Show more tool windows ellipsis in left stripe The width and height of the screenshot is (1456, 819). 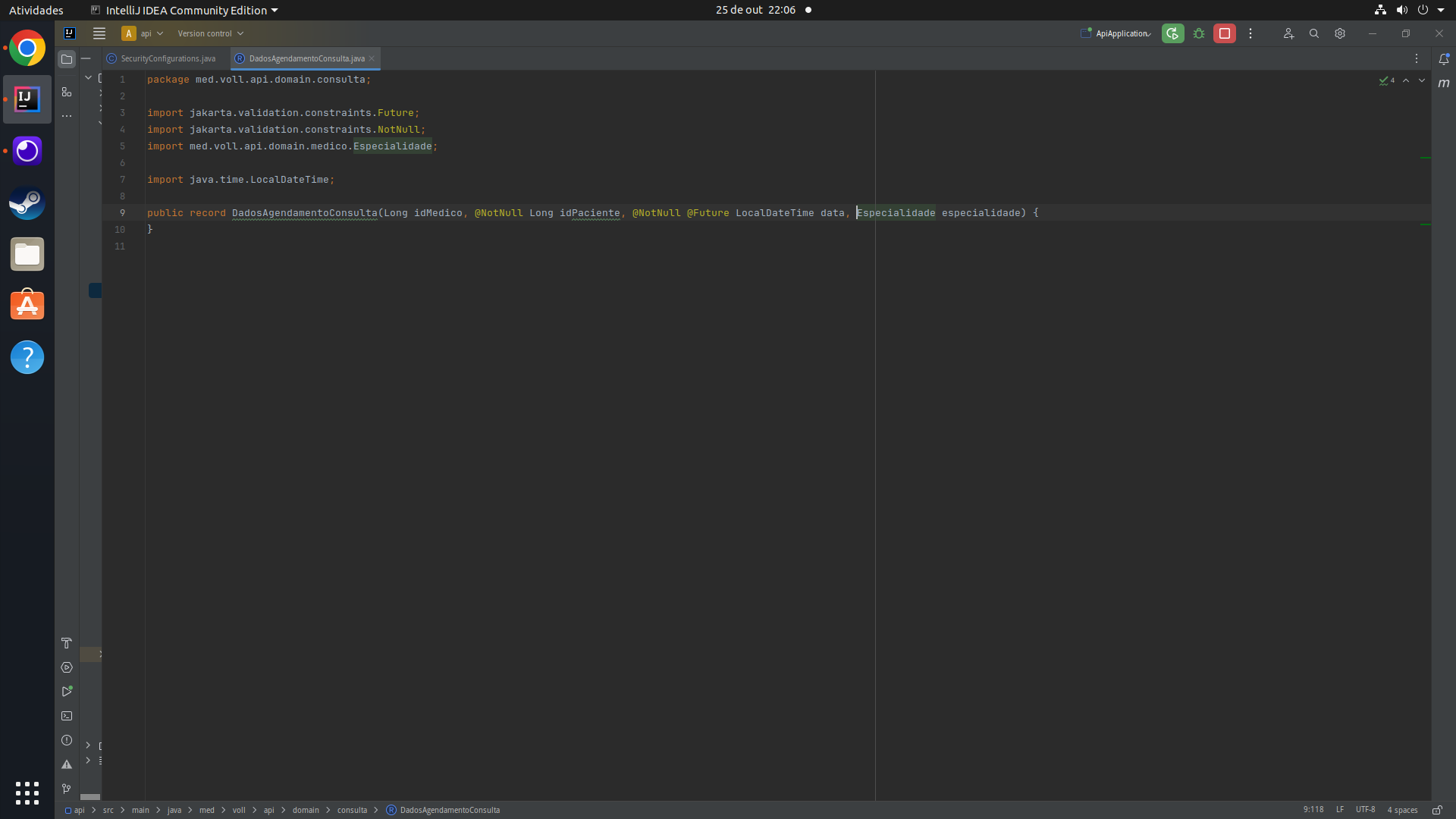[67, 116]
